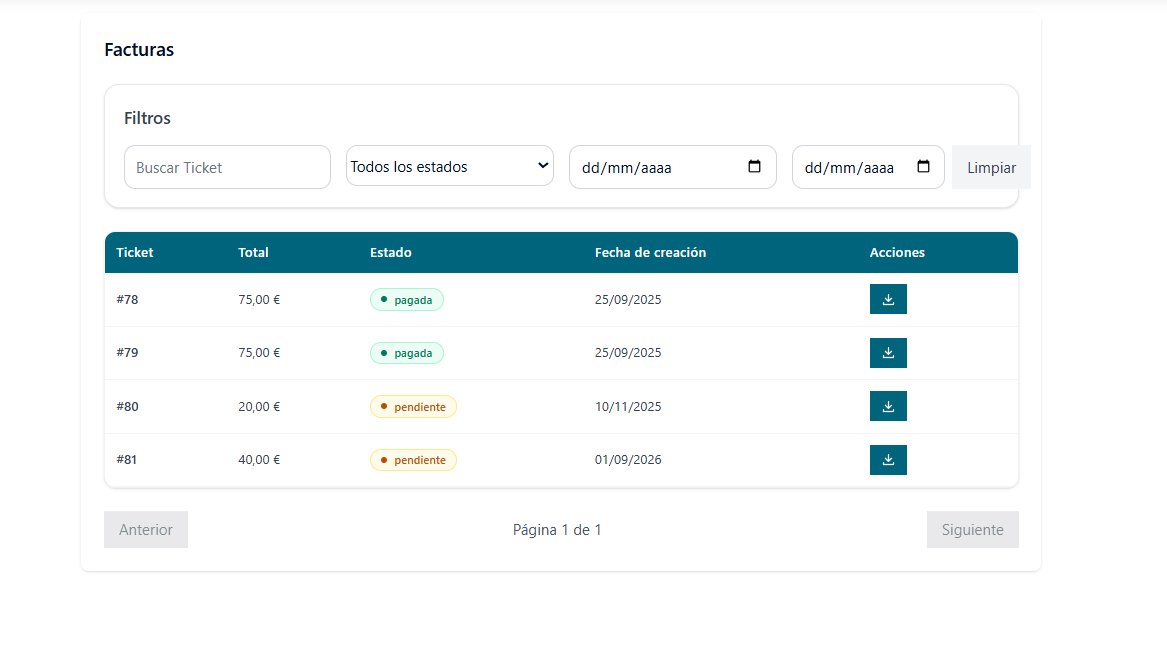Click the pendiente status badge for ticket #80
The width and height of the screenshot is (1167, 665).
point(413,407)
